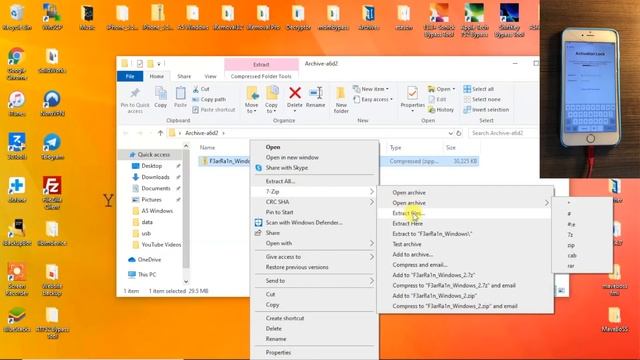
Task: Open the address bar history dropdown
Action: 450,133
